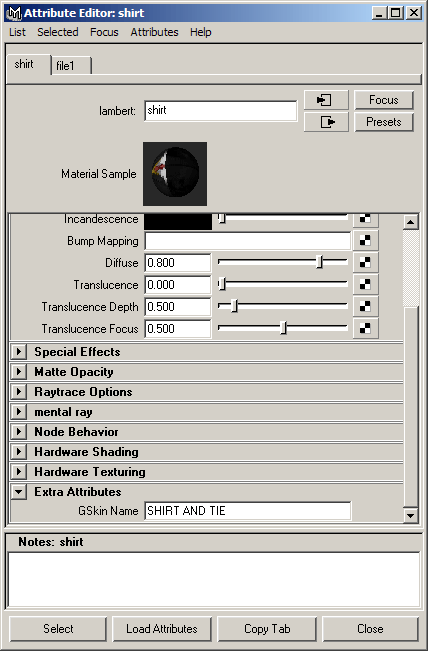Click the Translucence Focus checker map button

365,328
